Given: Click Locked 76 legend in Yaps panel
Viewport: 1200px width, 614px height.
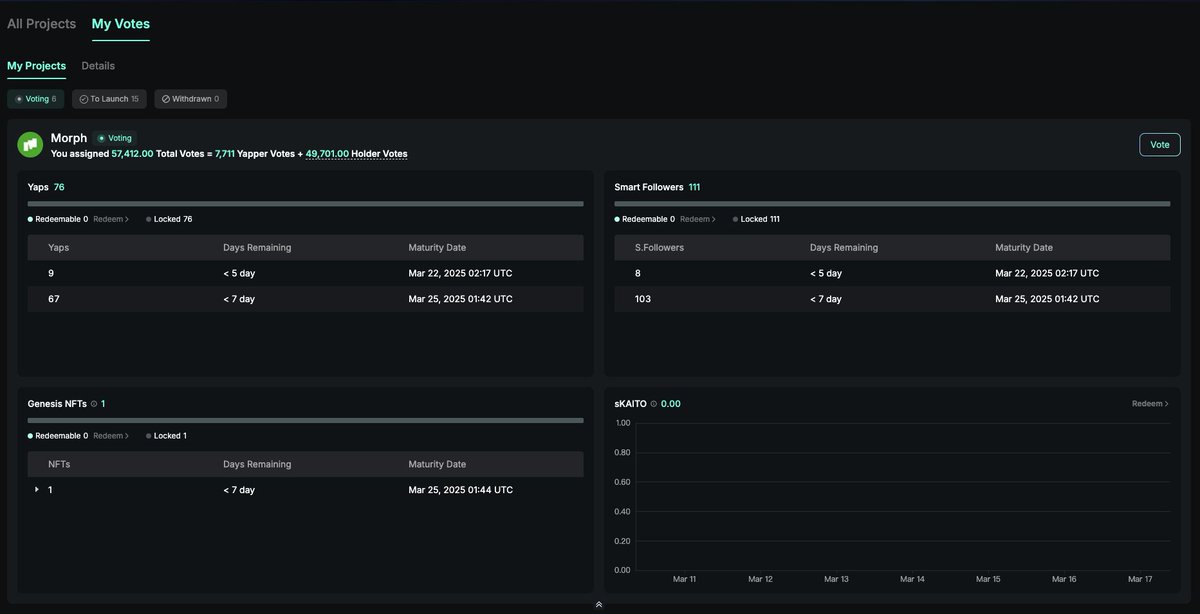Looking at the screenshot, I should click(169, 219).
